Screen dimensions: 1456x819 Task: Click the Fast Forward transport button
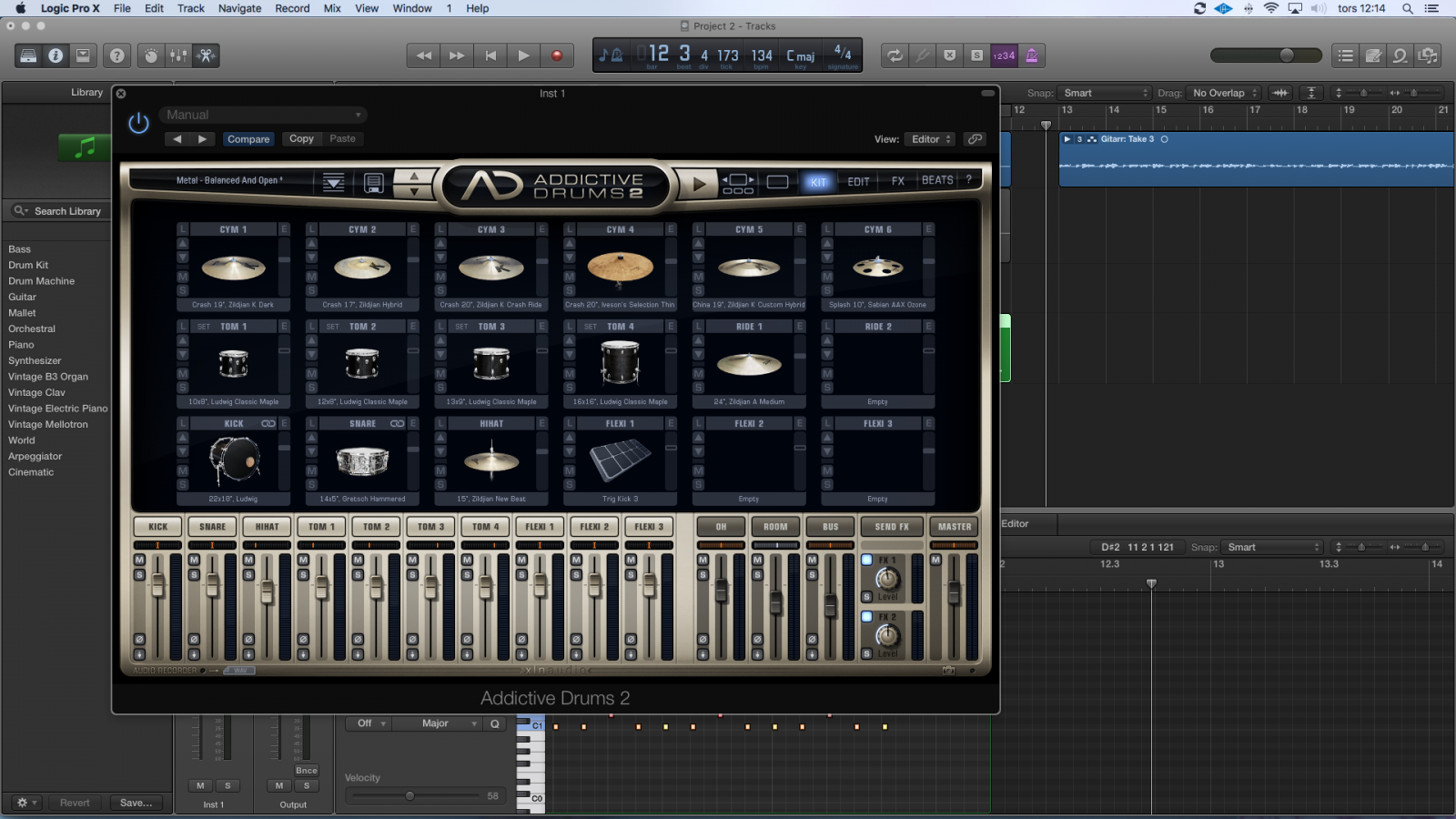[x=457, y=56]
